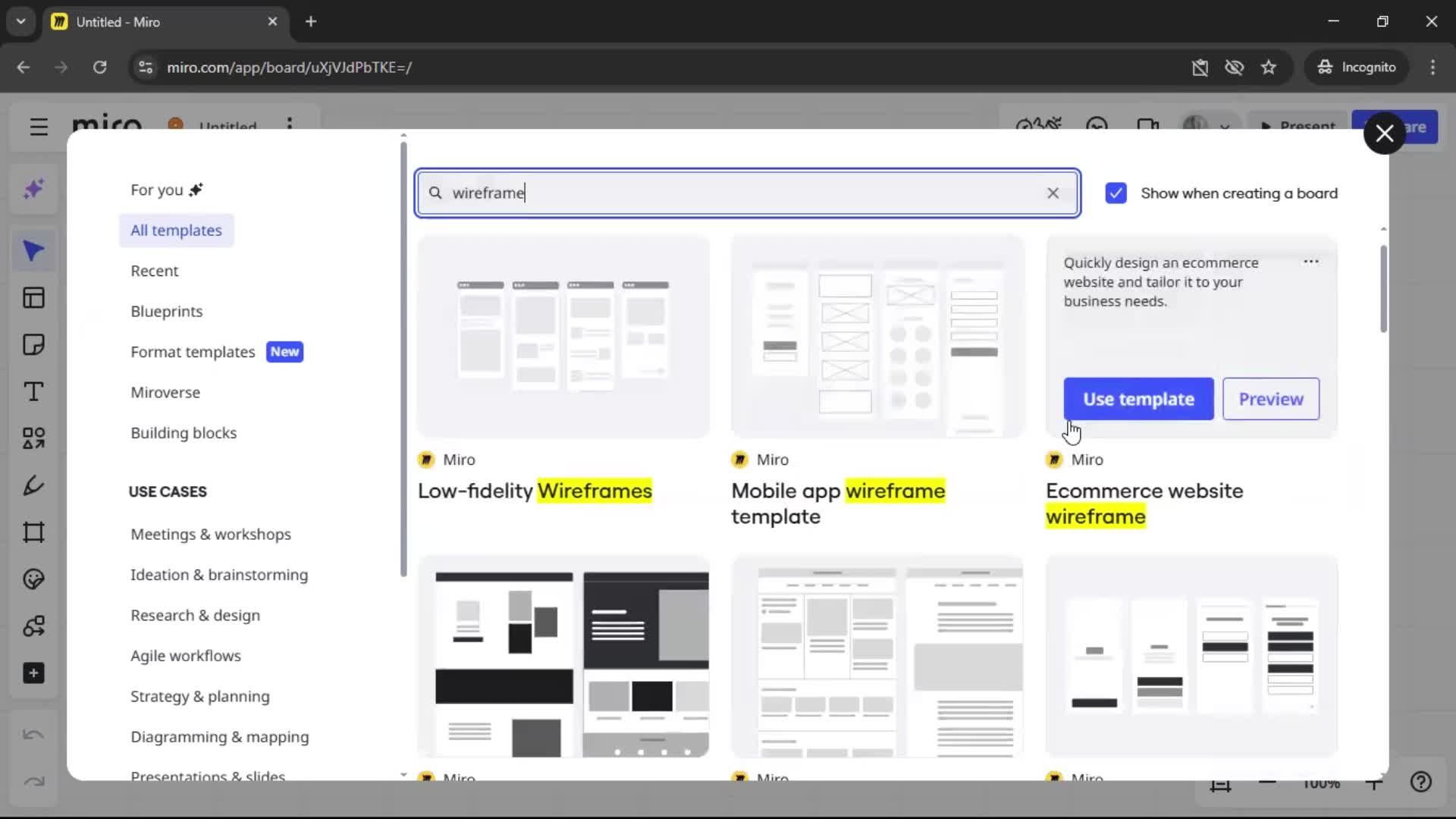Open the Recent templates category
The width and height of the screenshot is (1456, 819).
tap(154, 271)
